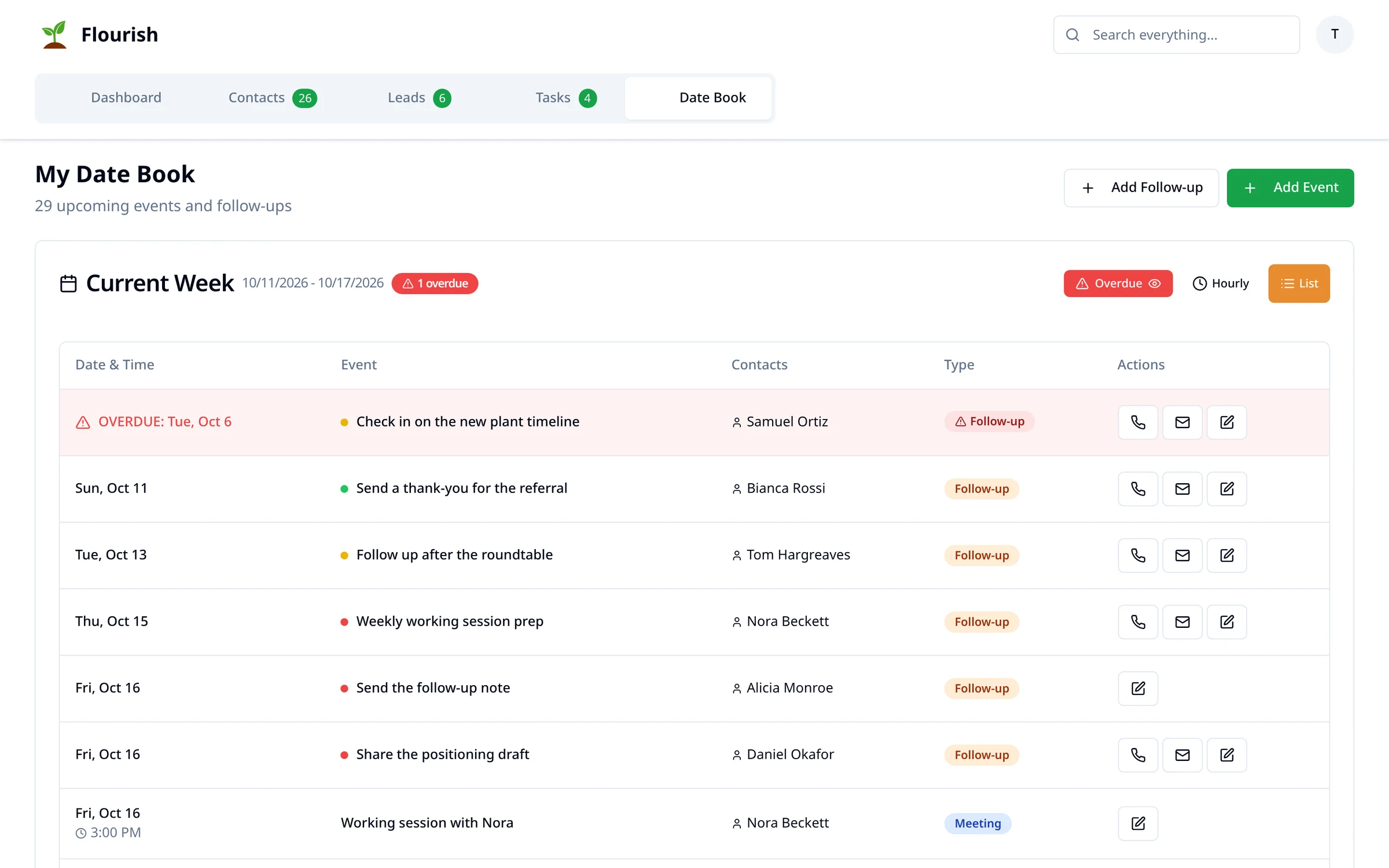
Task: Click the Samuel Ortiz contact name
Action: pos(787,422)
